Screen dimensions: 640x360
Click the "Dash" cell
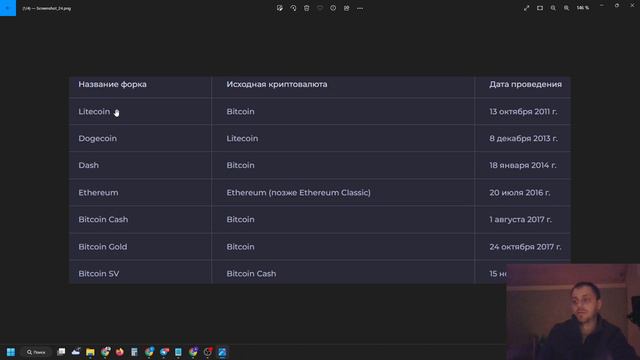point(89,165)
